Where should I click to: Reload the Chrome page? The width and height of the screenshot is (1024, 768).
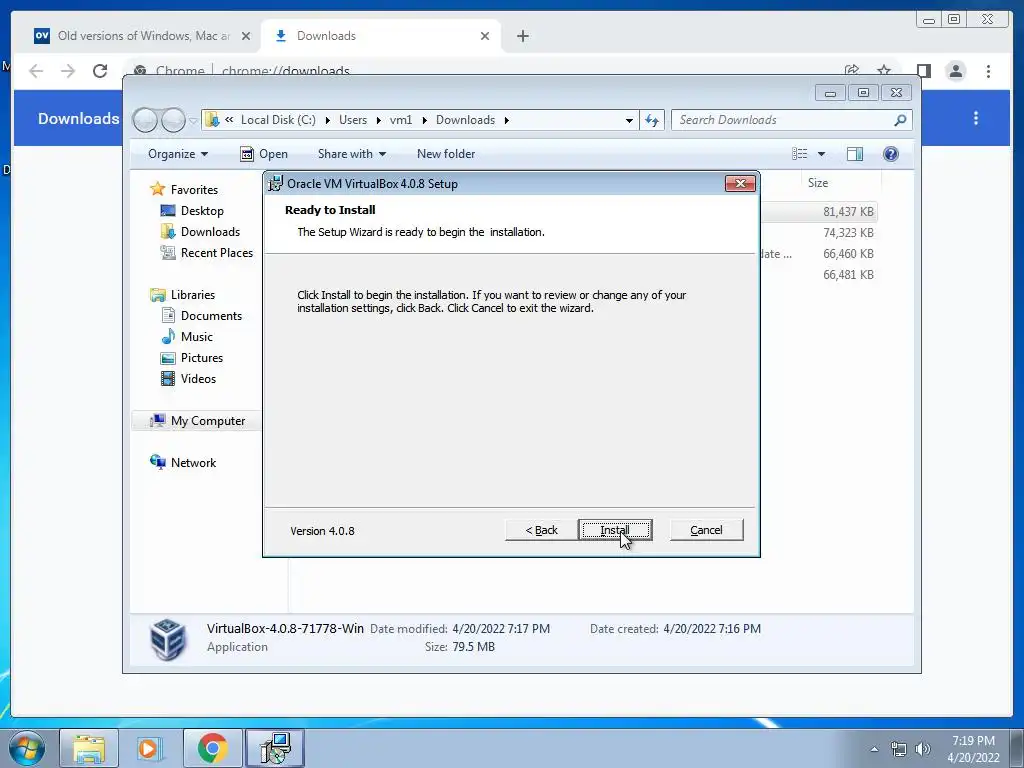(100, 71)
